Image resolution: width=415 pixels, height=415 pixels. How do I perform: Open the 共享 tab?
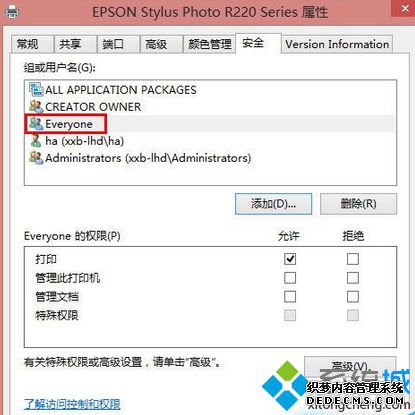pos(75,44)
